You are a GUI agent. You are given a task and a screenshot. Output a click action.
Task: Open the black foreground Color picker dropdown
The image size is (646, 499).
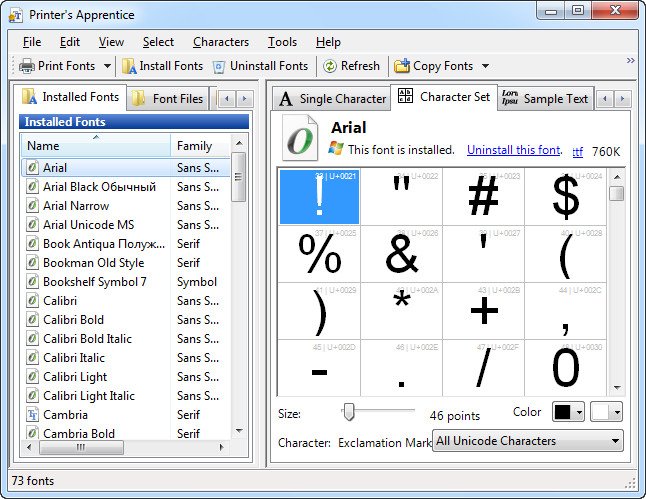click(568, 412)
